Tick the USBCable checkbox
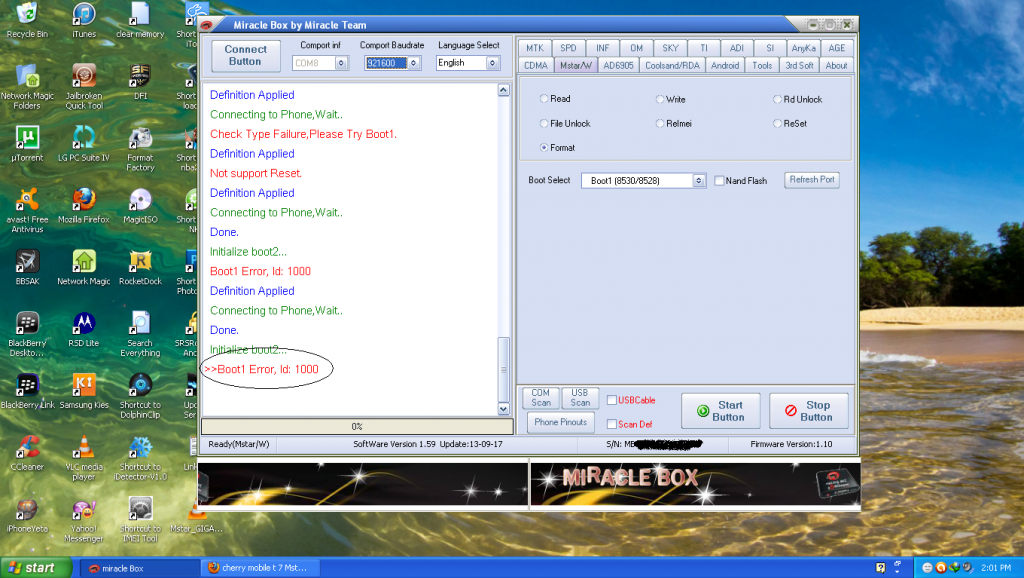Image resolution: width=1024 pixels, height=578 pixels. tap(612, 401)
